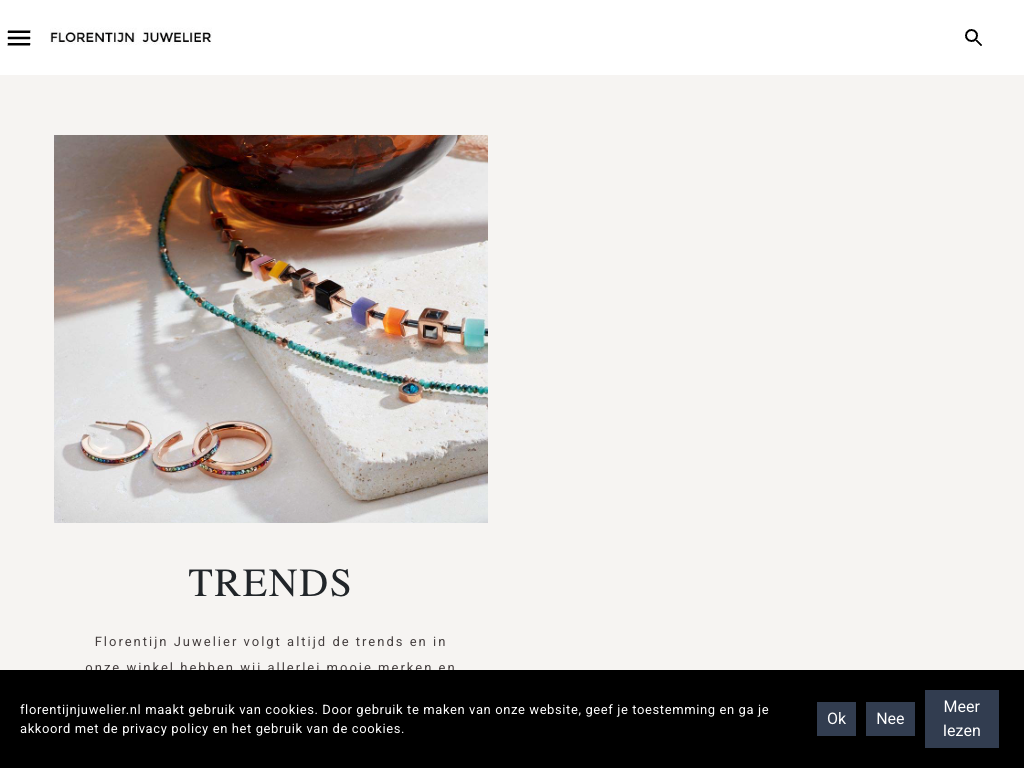Image resolution: width=1024 pixels, height=768 pixels.
Task: Click the brown glass bowl in the photo
Action: tap(312, 176)
